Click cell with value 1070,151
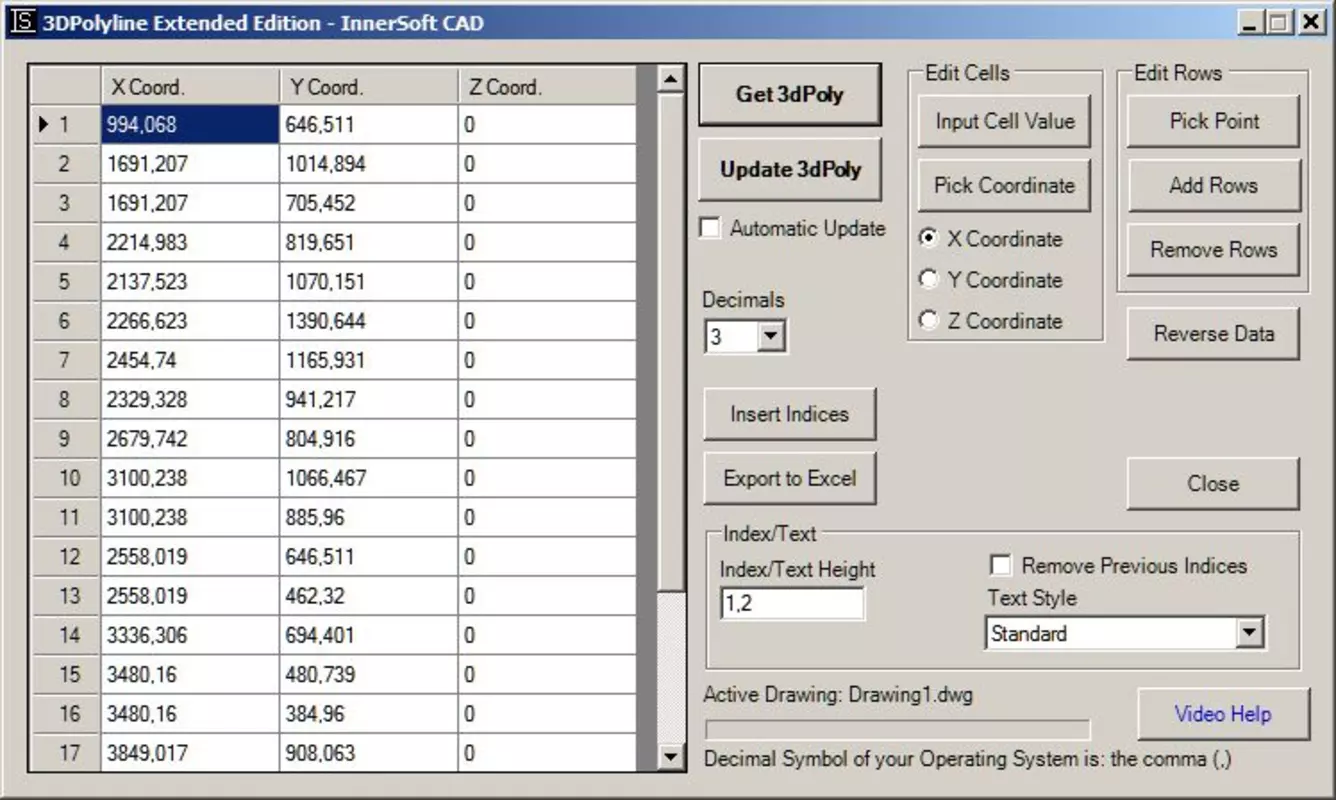Image resolution: width=1336 pixels, height=800 pixels. [x=368, y=282]
